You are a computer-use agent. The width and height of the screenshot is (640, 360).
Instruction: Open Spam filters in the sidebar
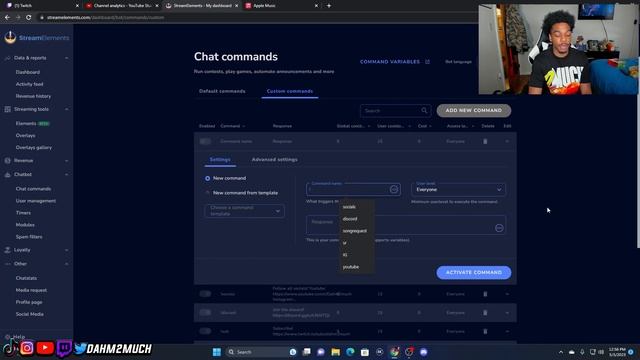(x=29, y=237)
